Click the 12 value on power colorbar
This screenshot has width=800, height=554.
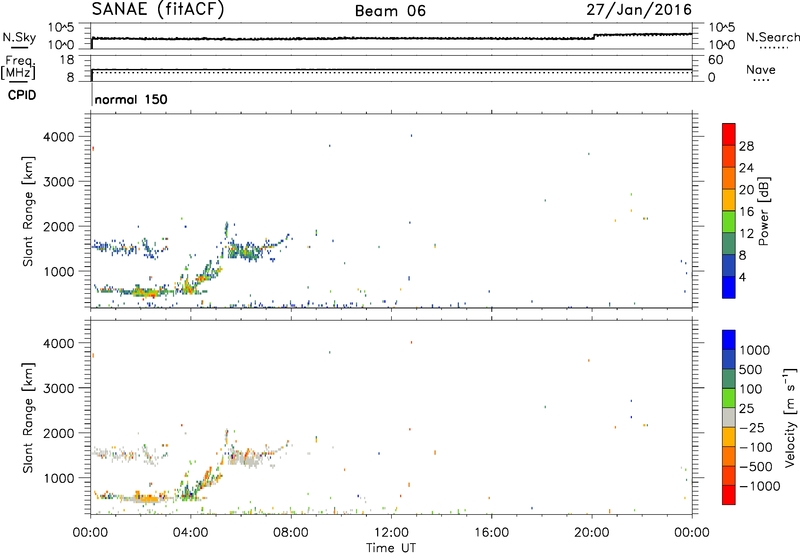coord(746,234)
